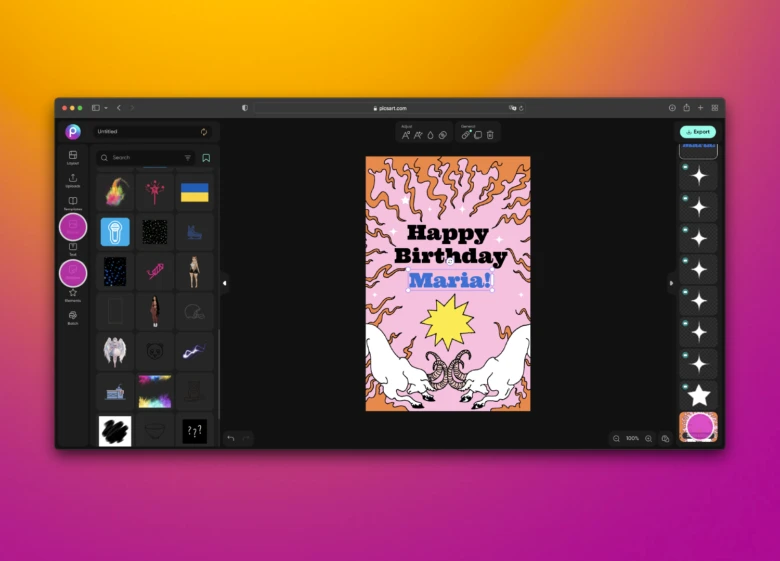Delete selected element with trash icon
Image resolution: width=780 pixels, height=561 pixels.
coord(490,134)
